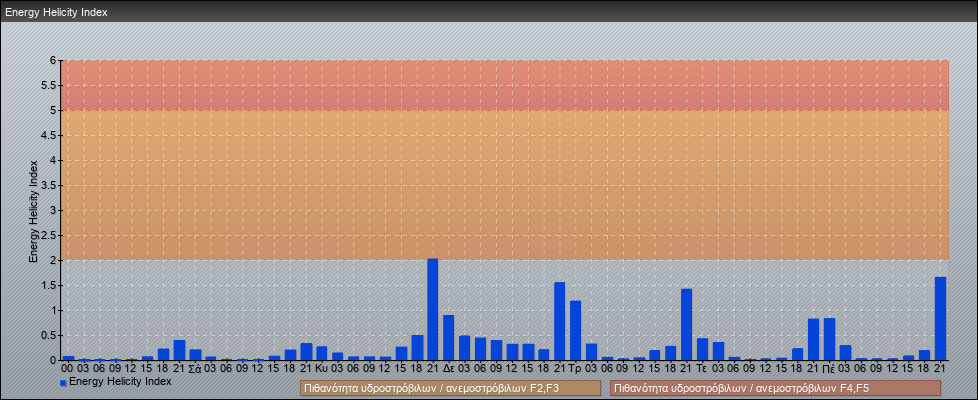978x400 pixels.
Task: Click the 6 tick at y-axis top
Action: pos(54,61)
